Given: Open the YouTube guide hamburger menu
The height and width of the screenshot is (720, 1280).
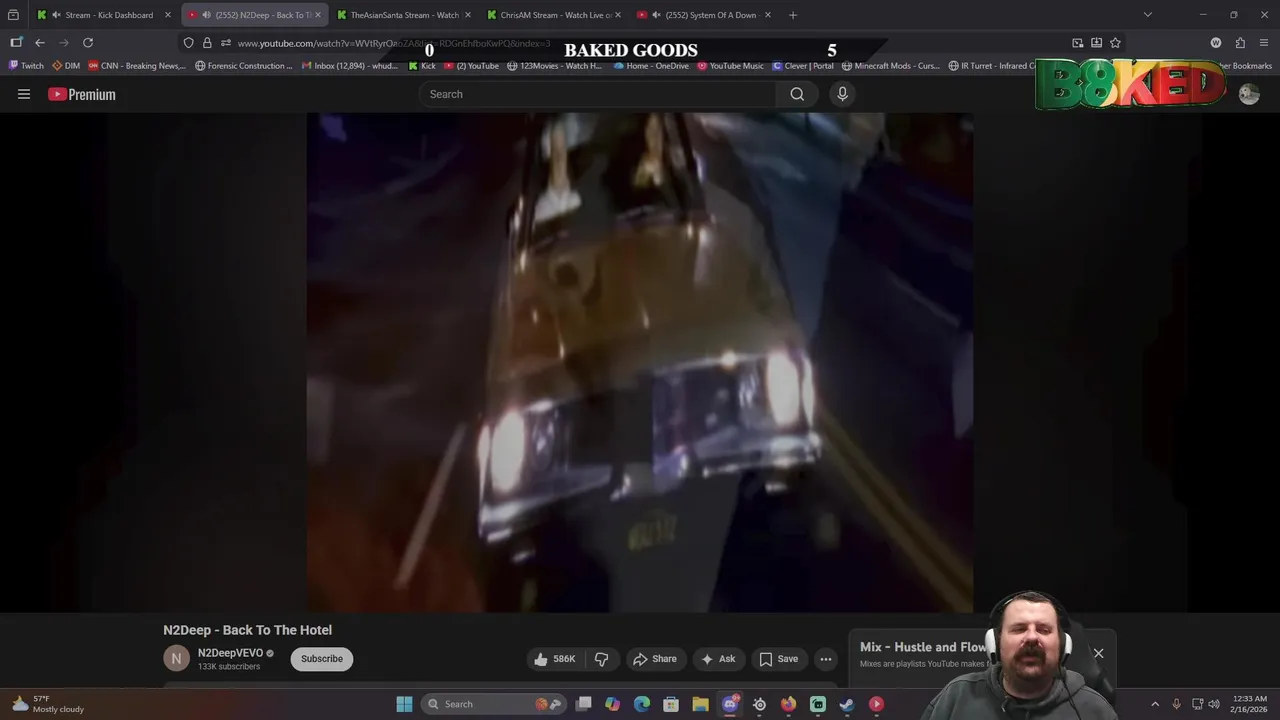Looking at the screenshot, I should click(x=24, y=94).
